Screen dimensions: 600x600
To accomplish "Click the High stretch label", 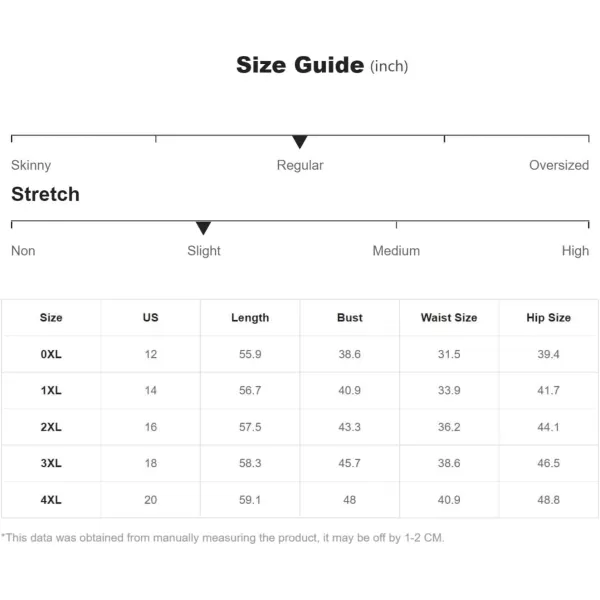I will tap(575, 251).
